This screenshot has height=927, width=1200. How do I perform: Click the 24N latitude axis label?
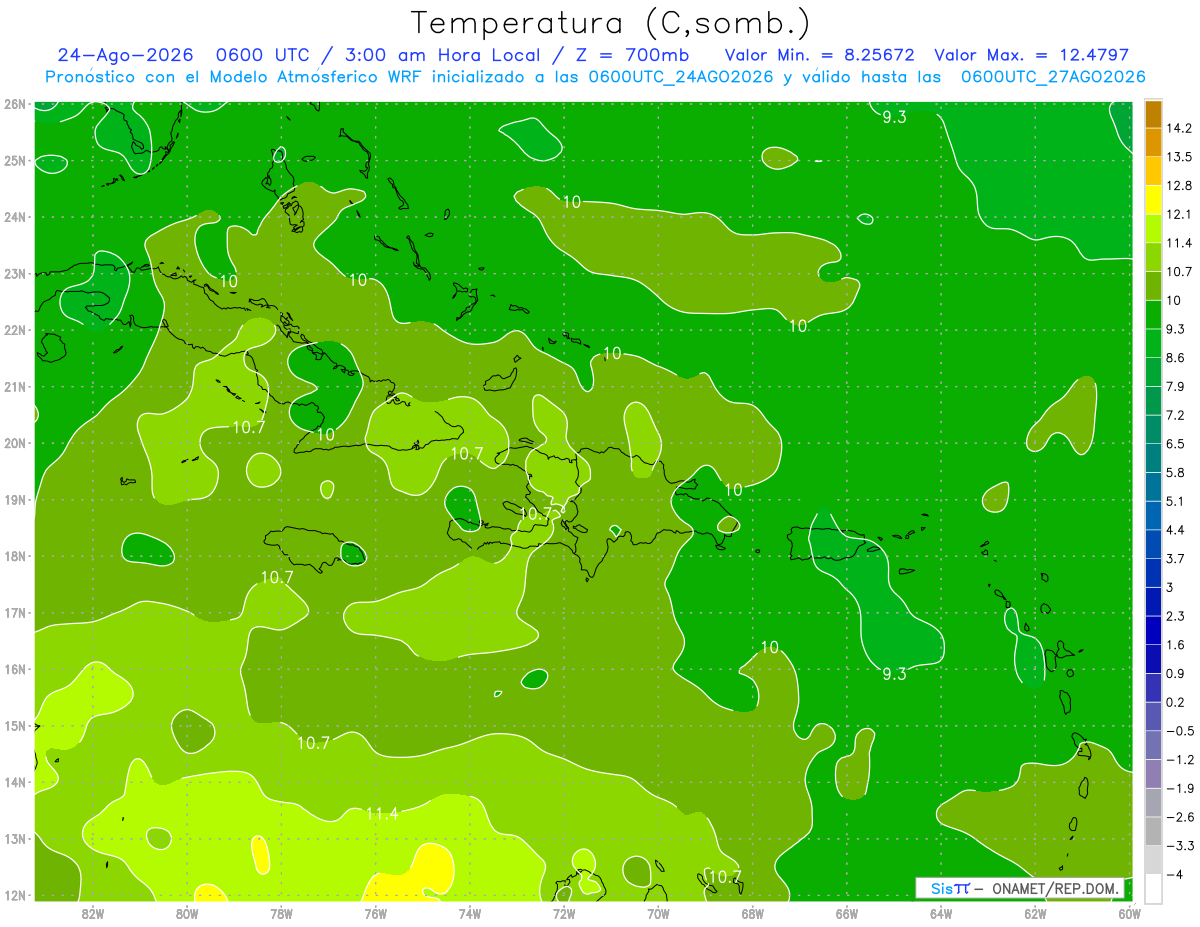coord(14,216)
